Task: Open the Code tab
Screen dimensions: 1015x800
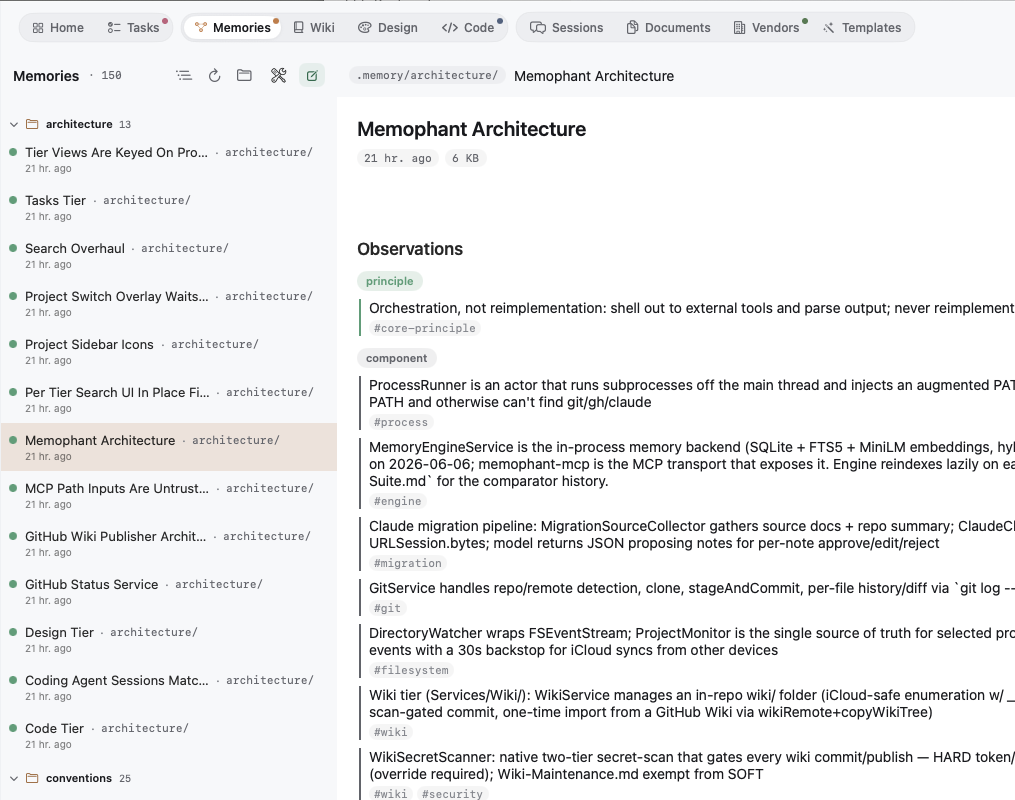Action: coord(468,28)
